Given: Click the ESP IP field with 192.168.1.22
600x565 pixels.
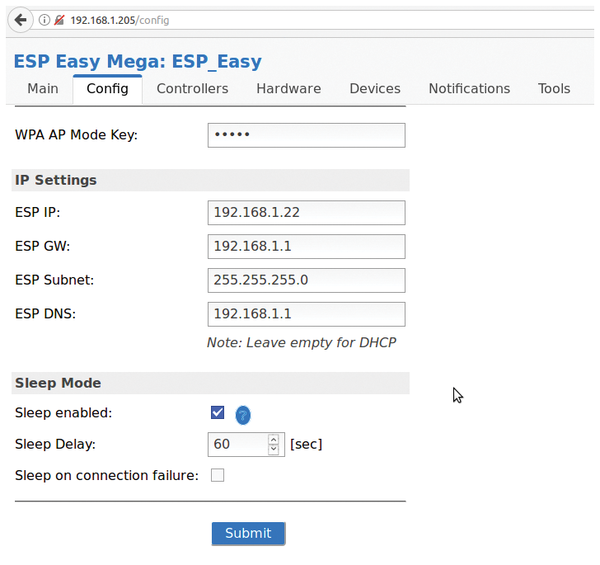Looking at the screenshot, I should pyautogui.click(x=307, y=212).
